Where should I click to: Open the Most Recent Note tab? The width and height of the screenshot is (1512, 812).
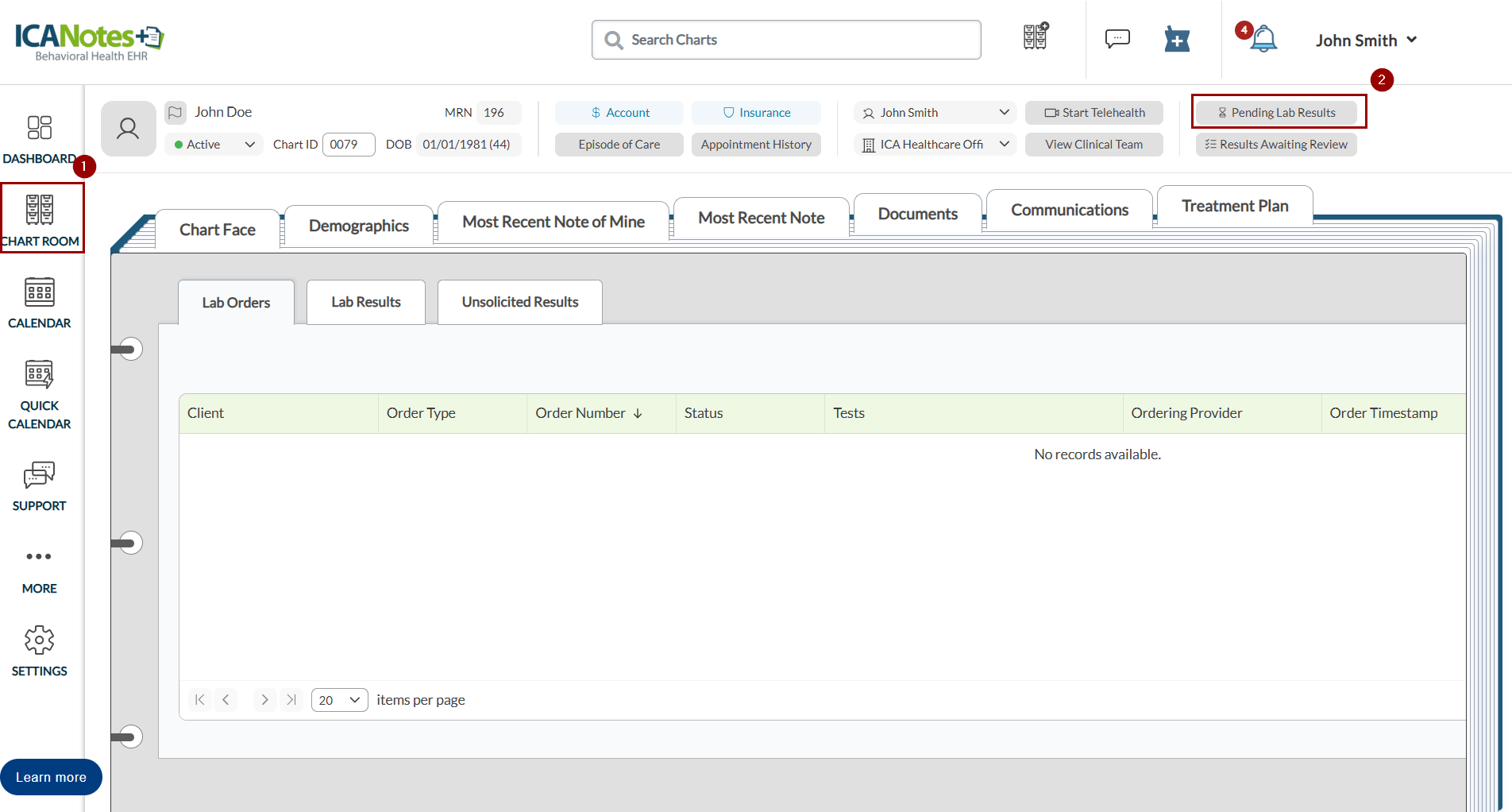tap(762, 218)
